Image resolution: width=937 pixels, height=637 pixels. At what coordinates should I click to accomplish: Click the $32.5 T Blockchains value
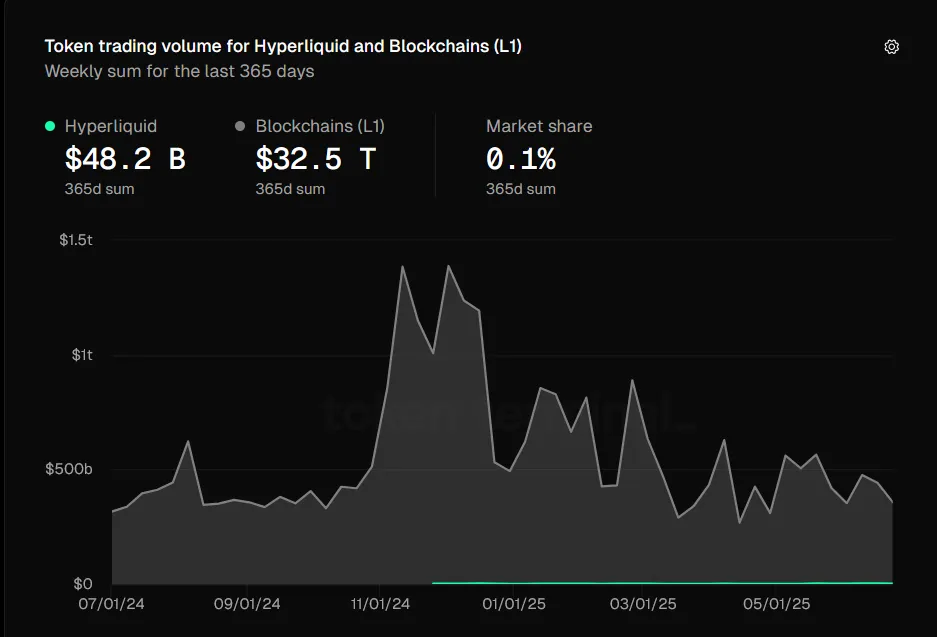pyautogui.click(x=315, y=159)
